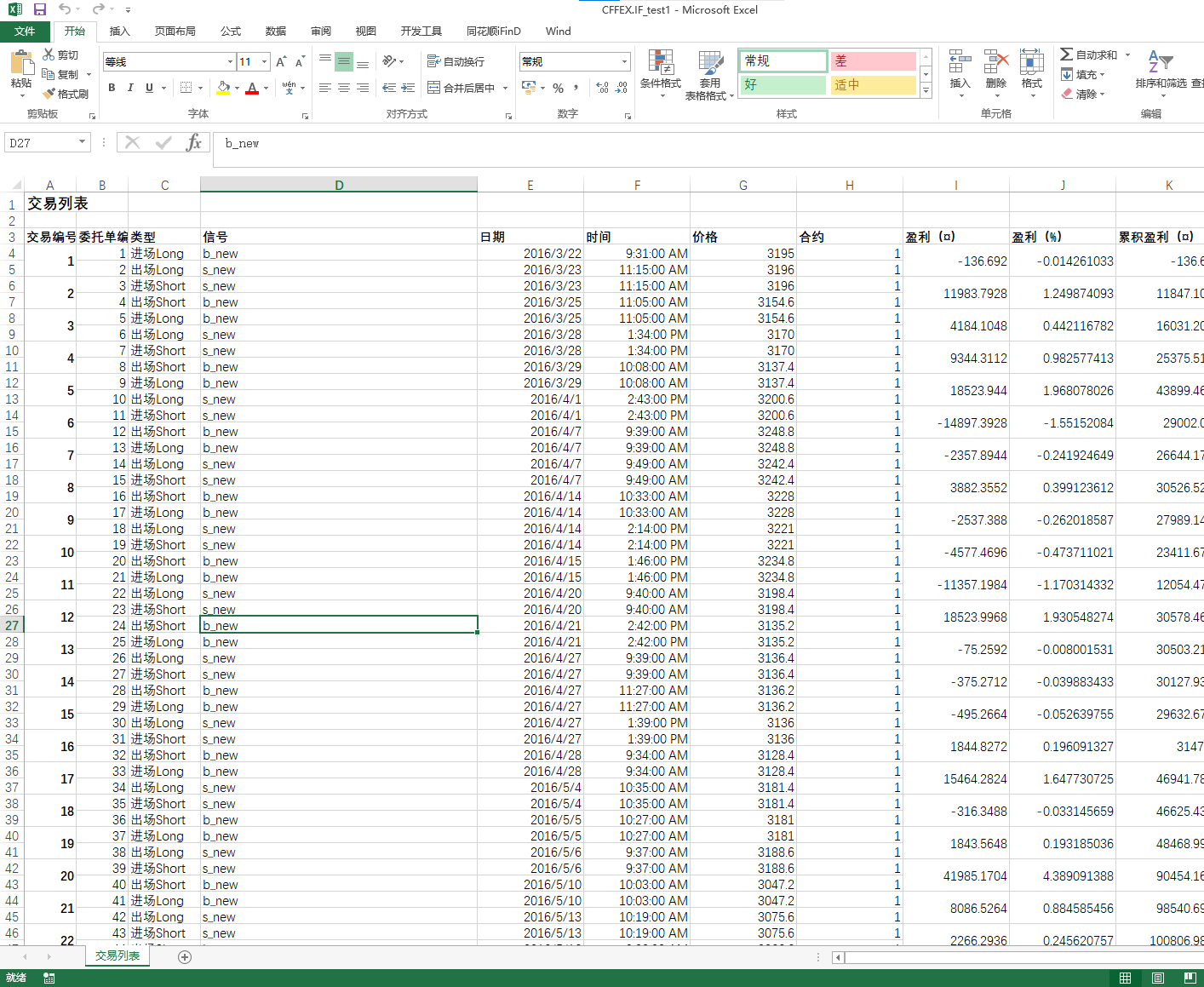The height and width of the screenshot is (987, 1204).
Task: Open the 文件 menu
Action: pyautogui.click(x=25, y=32)
